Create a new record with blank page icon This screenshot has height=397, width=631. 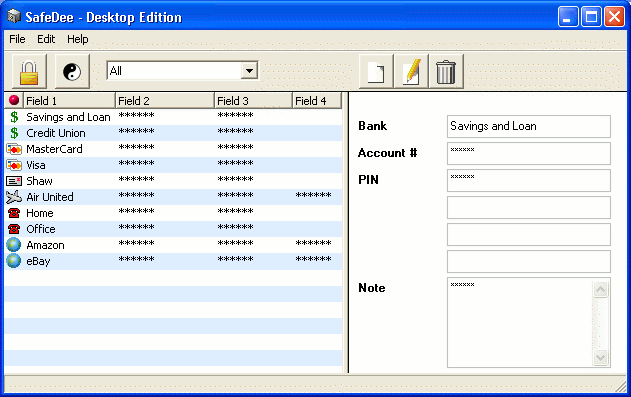click(376, 72)
